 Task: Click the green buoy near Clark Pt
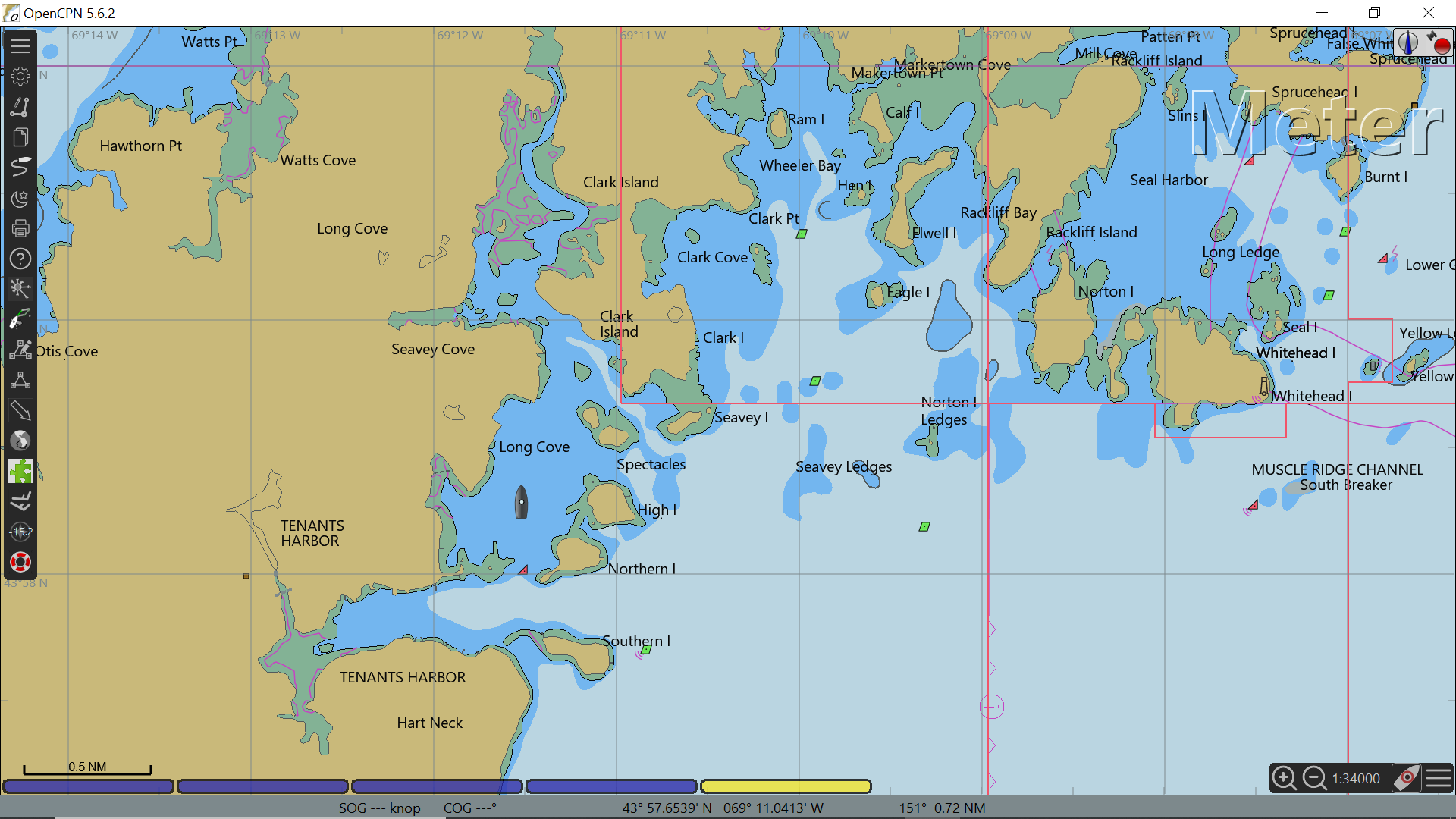click(802, 234)
